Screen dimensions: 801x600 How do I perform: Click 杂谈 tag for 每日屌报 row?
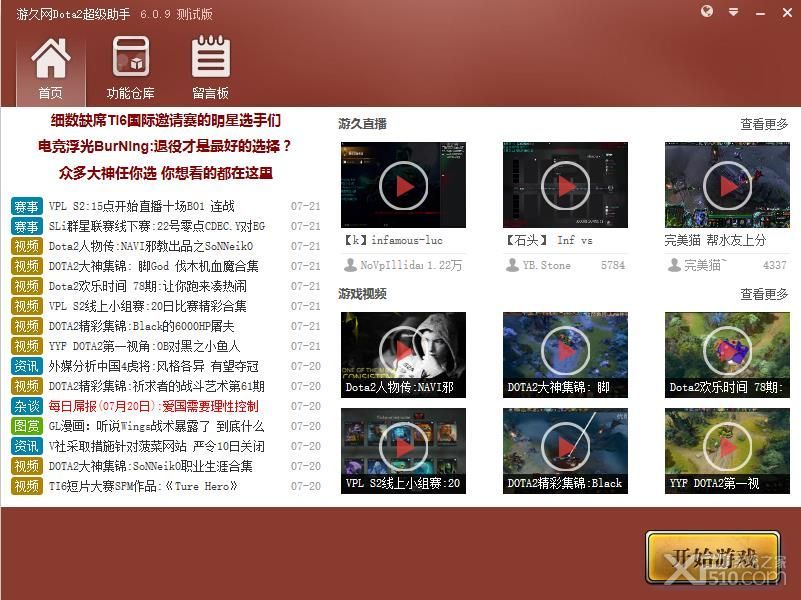tap(27, 406)
